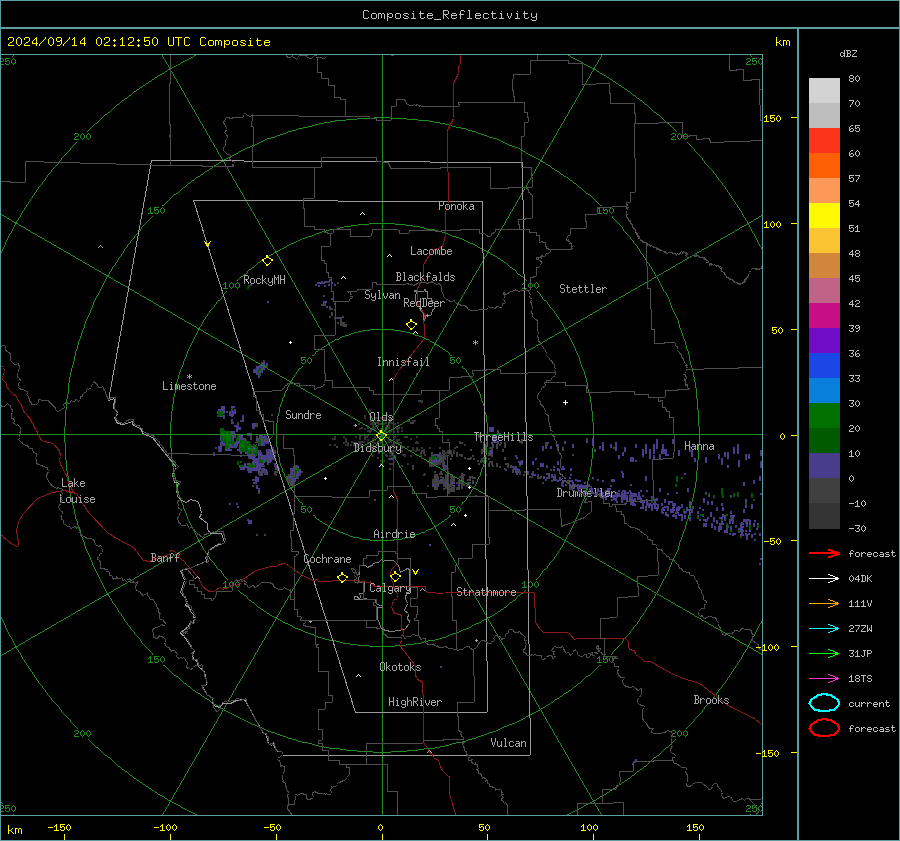Click the Limestone label

coord(189,386)
